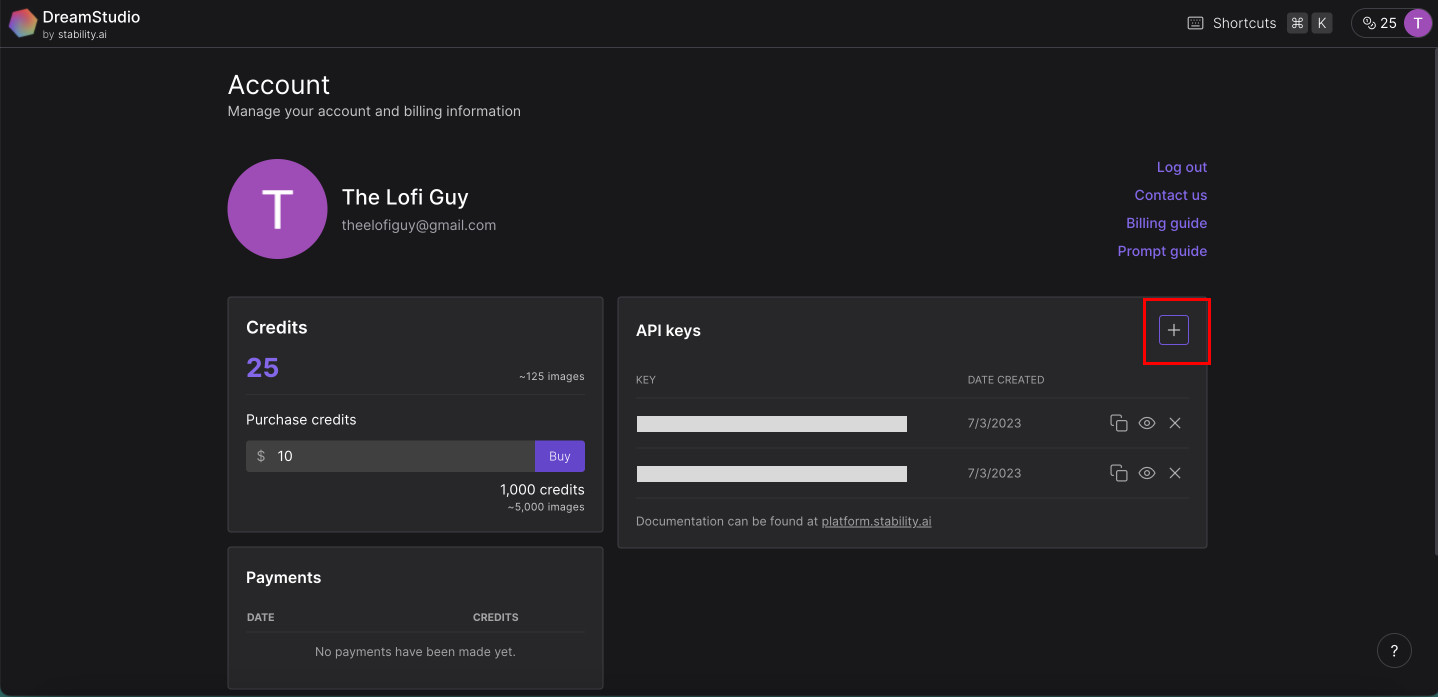Image resolution: width=1438 pixels, height=697 pixels.
Task: Copy the second API key
Action: [1119, 473]
